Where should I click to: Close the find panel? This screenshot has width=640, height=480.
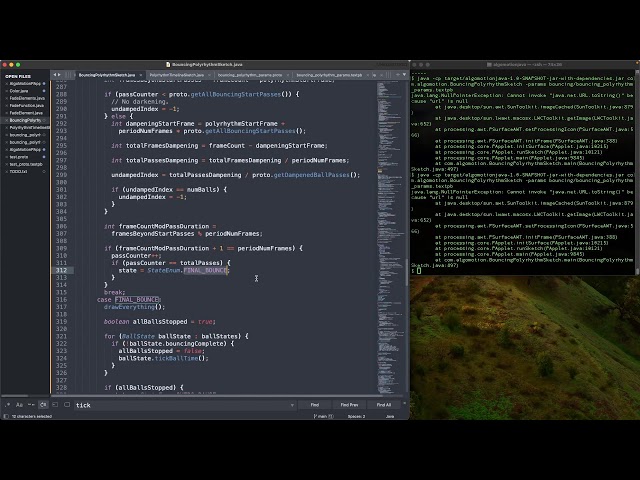(404, 403)
